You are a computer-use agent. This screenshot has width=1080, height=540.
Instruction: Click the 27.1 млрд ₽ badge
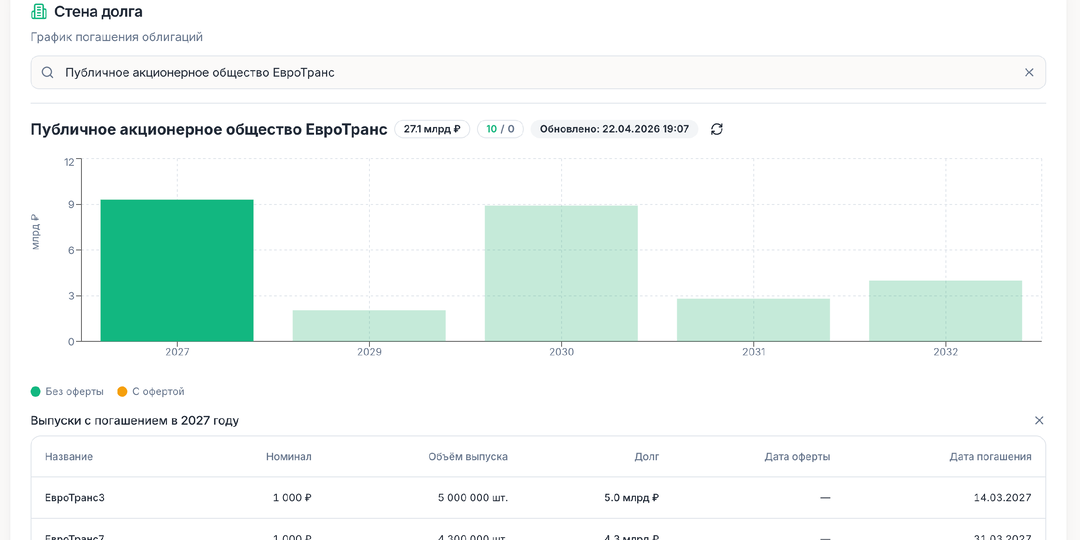click(432, 129)
